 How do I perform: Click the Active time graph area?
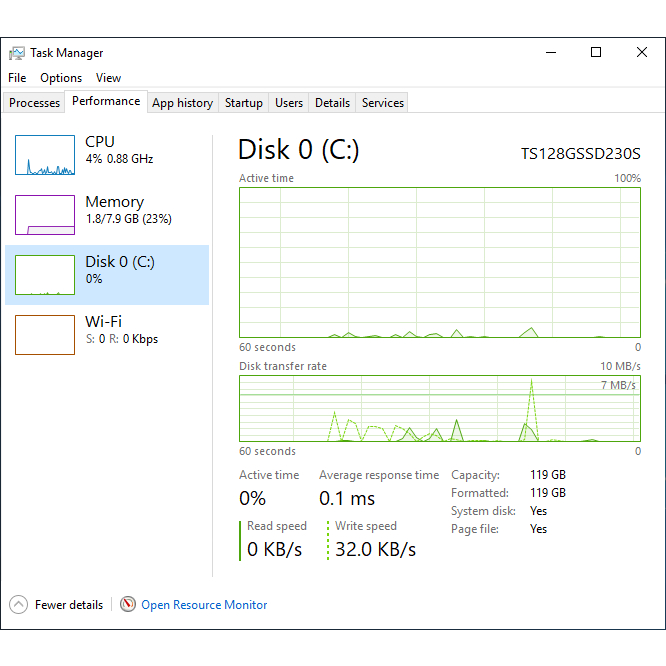[440, 262]
